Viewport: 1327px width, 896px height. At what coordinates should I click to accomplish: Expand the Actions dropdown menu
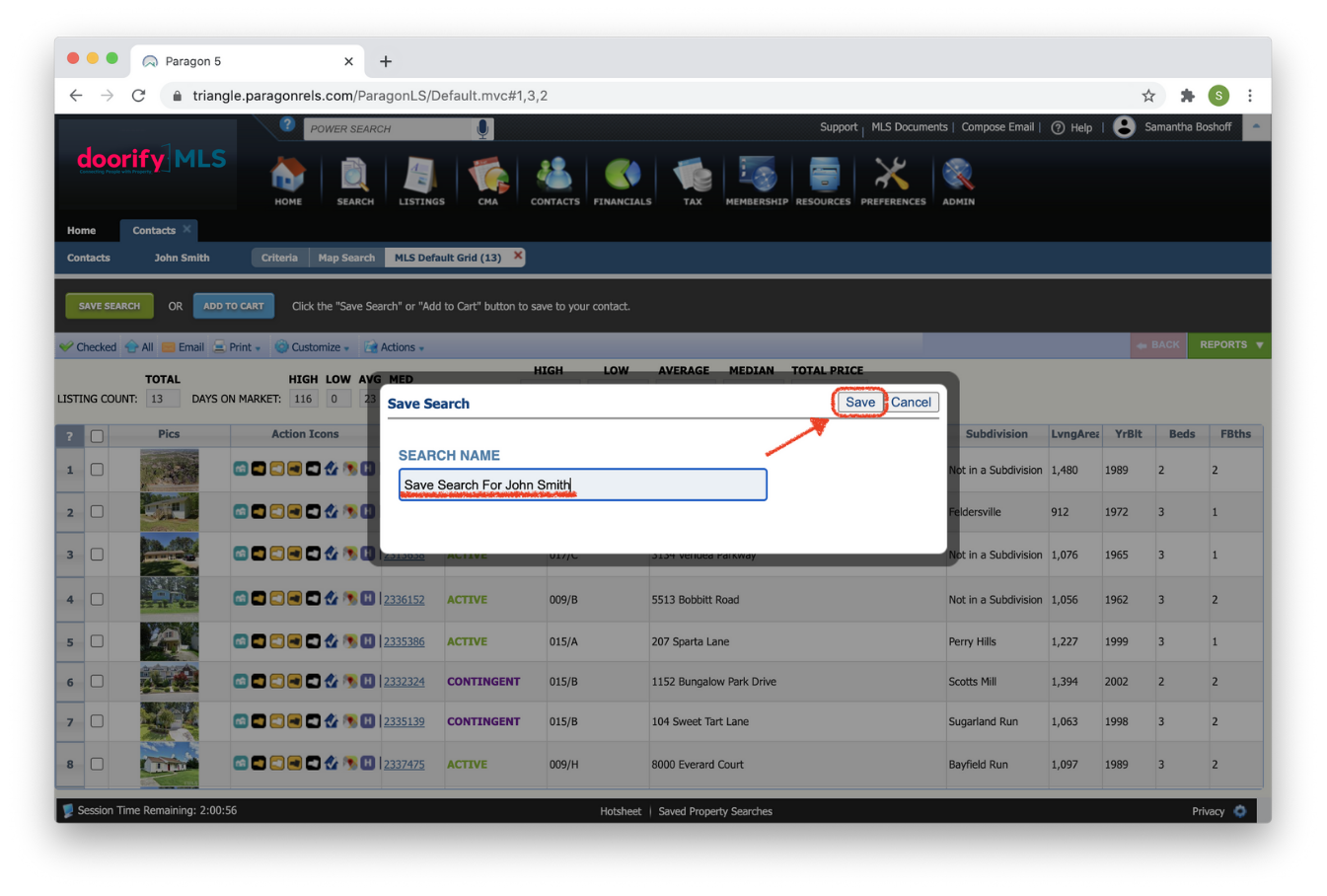coord(395,347)
